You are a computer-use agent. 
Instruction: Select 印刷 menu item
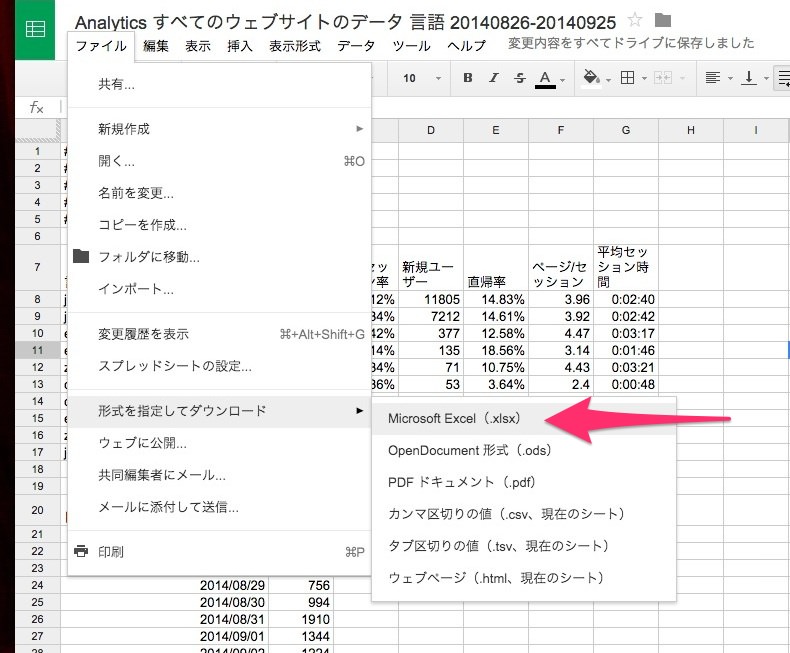(220, 552)
